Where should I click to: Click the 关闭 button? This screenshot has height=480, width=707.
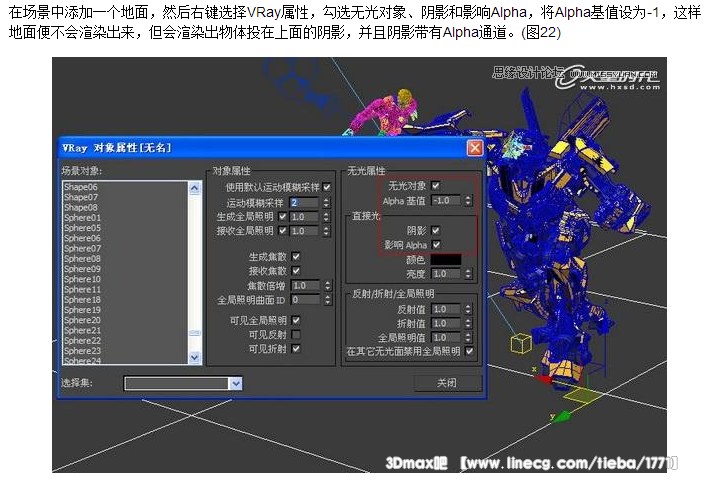click(447, 383)
